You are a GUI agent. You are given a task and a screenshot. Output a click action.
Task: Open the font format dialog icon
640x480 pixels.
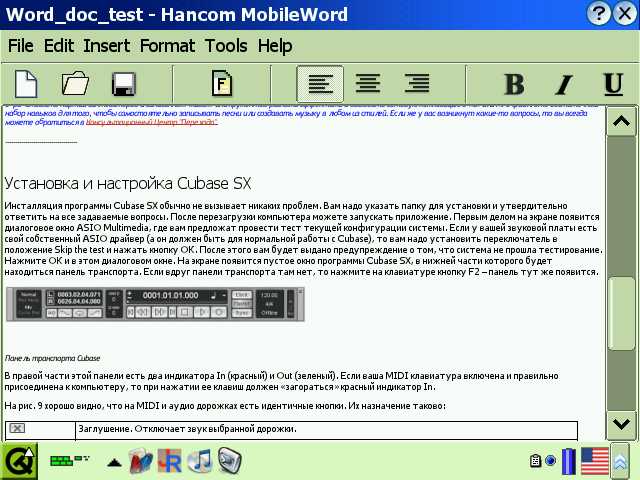pyautogui.click(x=222, y=84)
